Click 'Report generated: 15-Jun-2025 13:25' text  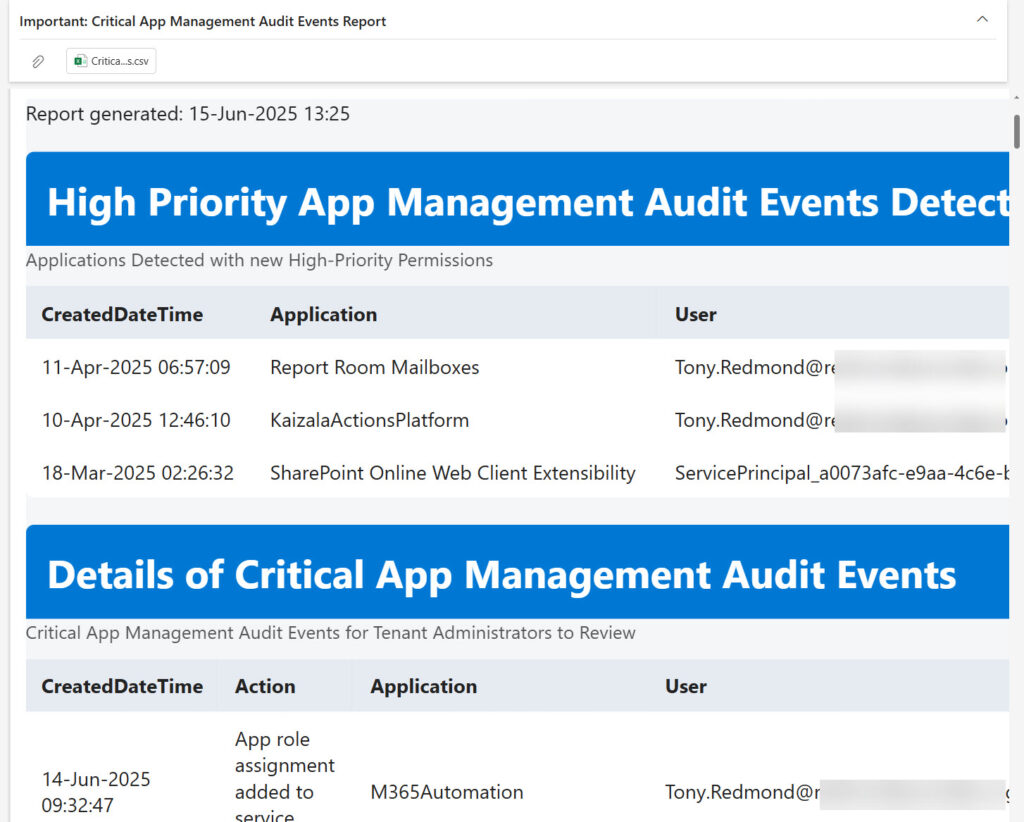point(187,114)
